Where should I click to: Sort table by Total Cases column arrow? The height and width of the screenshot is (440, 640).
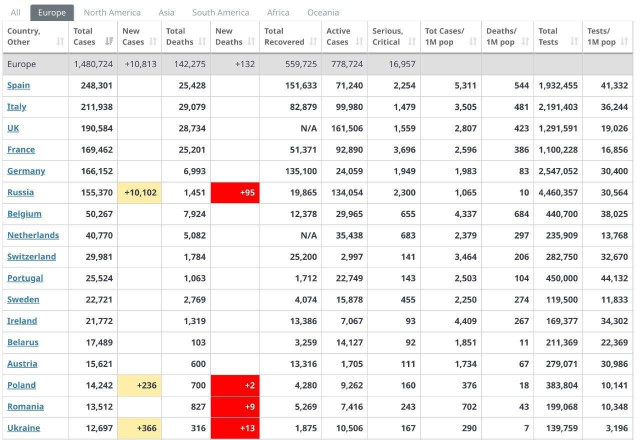click(x=108, y=42)
